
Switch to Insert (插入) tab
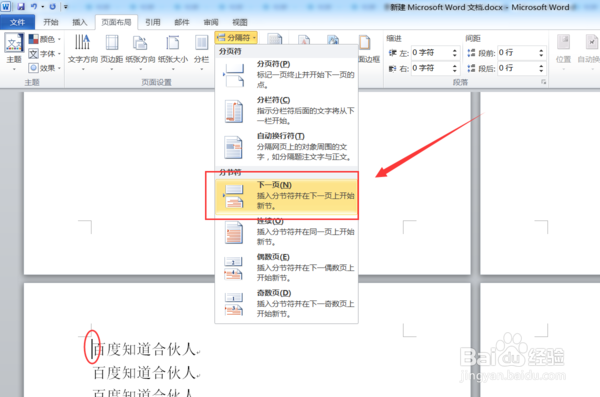click(x=80, y=22)
